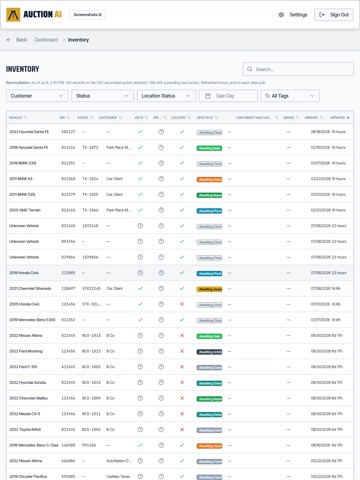Sort by the Updated column header
The image size is (360, 480).
click(x=340, y=117)
